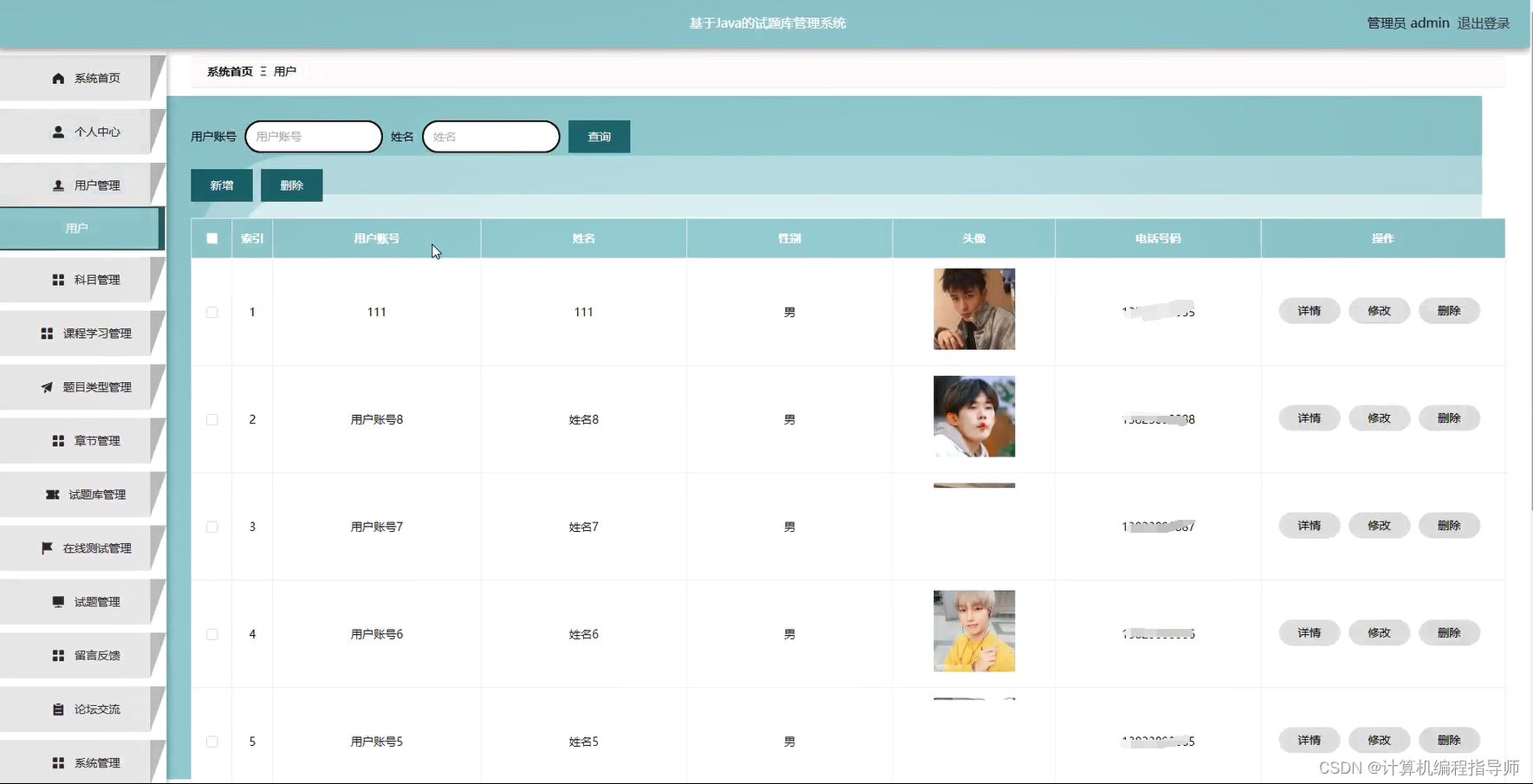
Task: Check the checkbox for 用户账号6 row
Action: [212, 634]
